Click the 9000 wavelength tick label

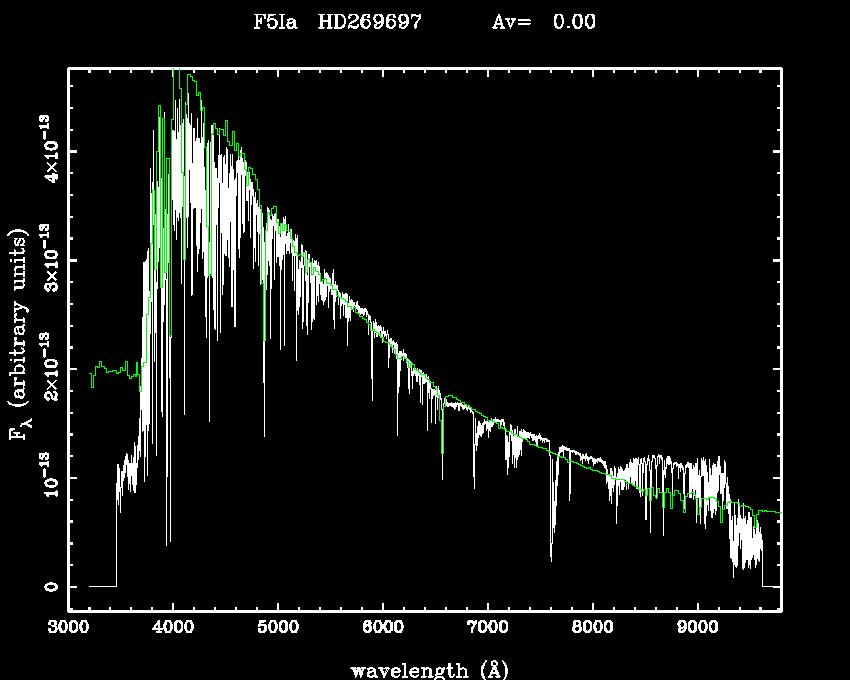pyautogui.click(x=696, y=628)
